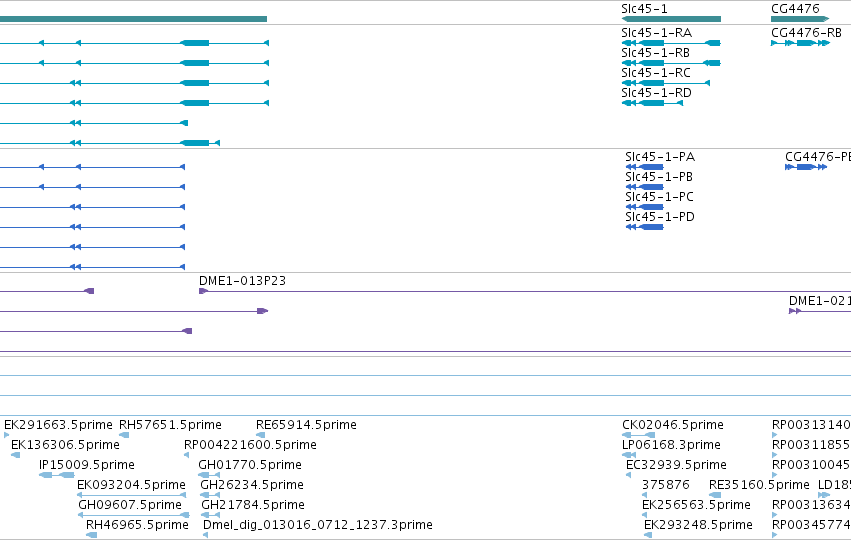Viewport: 851px width, 540px height.
Task: Select the CK02046.5prime EST label
Action: [673, 424]
